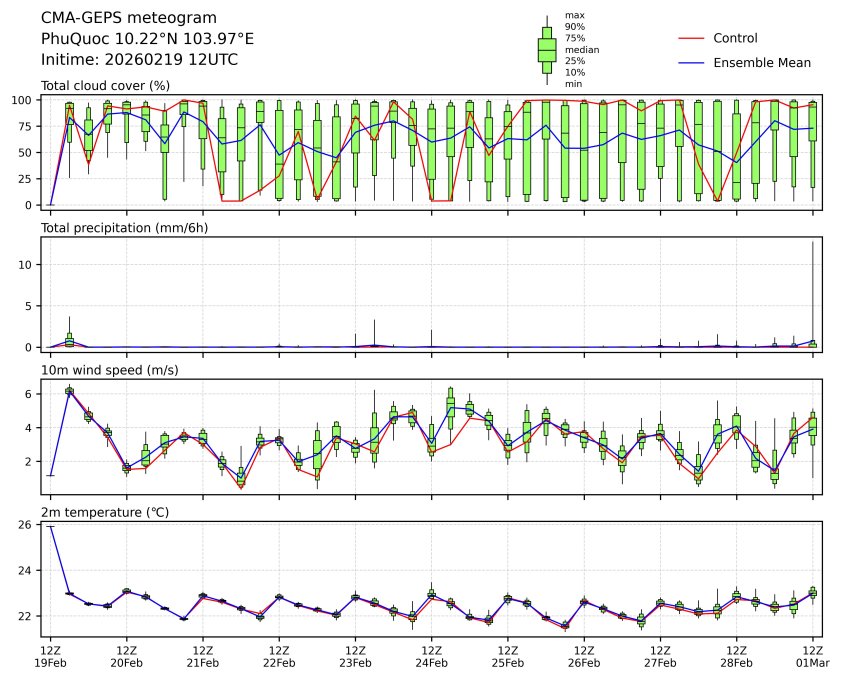Click the tall precipitation spike at 01Mar
841x680 pixels.
click(812, 290)
